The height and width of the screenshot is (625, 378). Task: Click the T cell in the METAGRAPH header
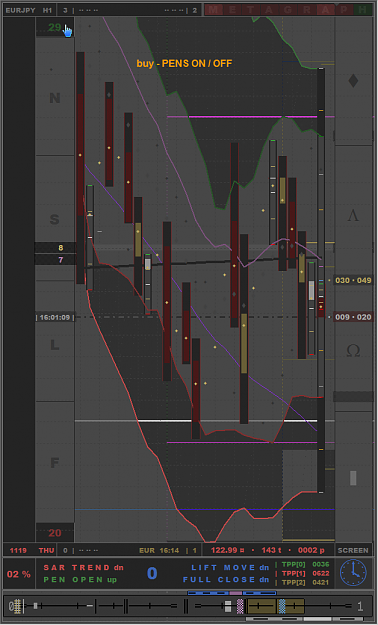click(251, 10)
